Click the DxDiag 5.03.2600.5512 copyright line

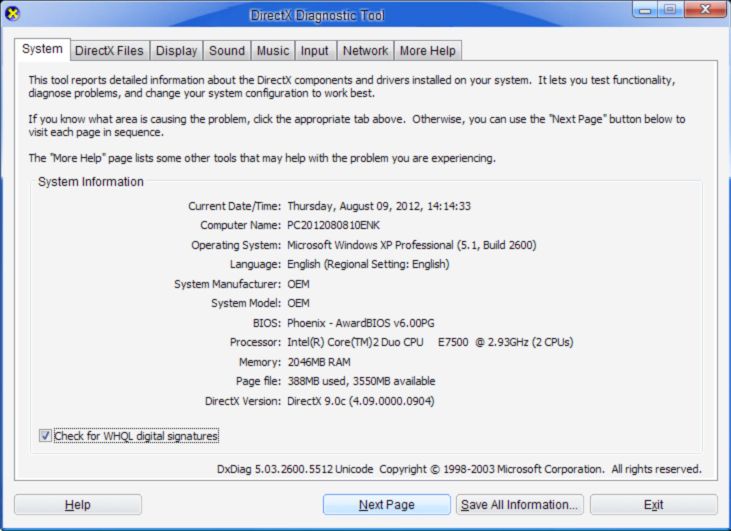(x=459, y=469)
